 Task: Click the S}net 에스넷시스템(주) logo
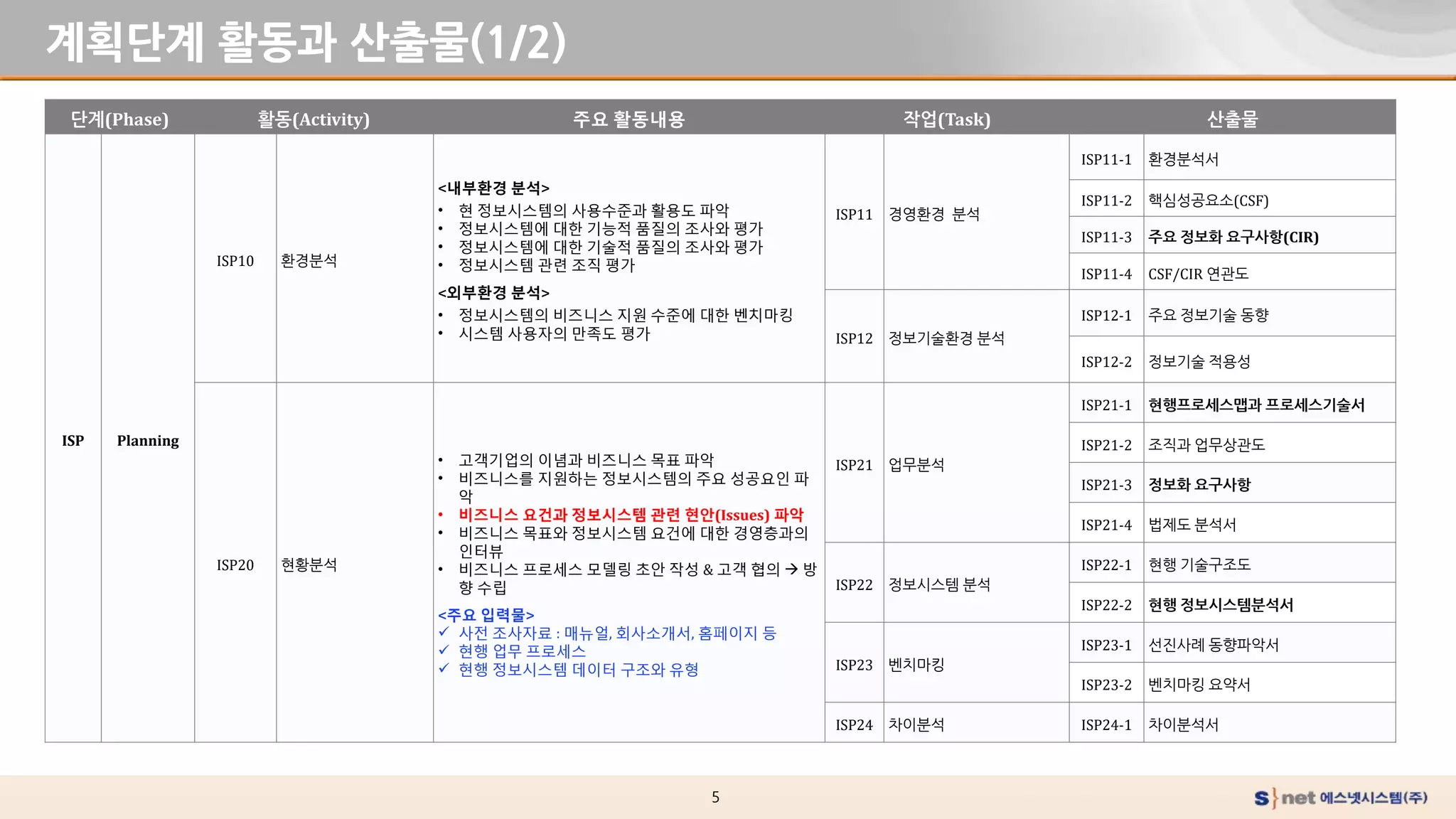pos(1341,798)
